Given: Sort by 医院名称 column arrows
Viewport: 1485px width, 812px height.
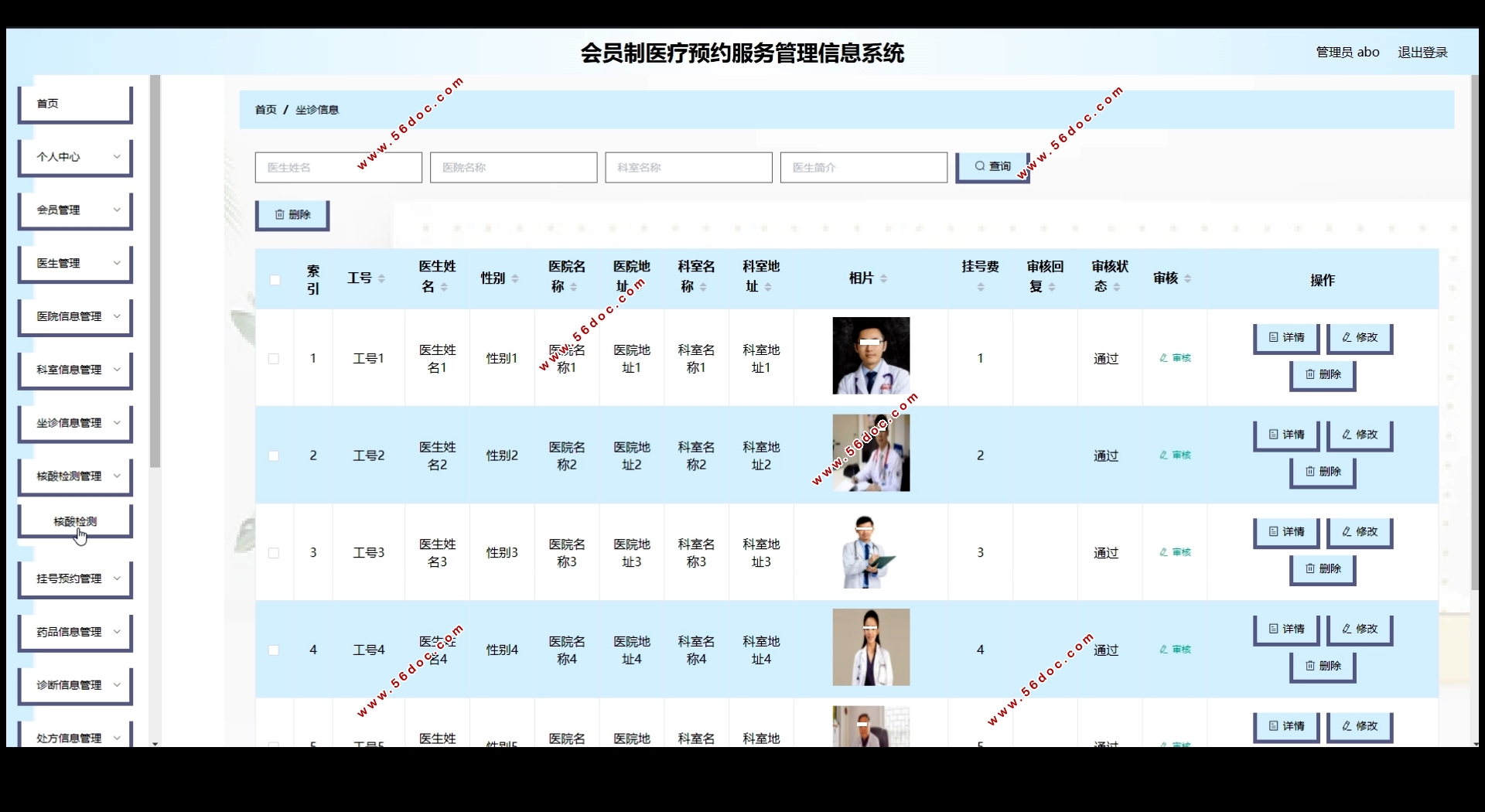Looking at the screenshot, I should point(574,287).
